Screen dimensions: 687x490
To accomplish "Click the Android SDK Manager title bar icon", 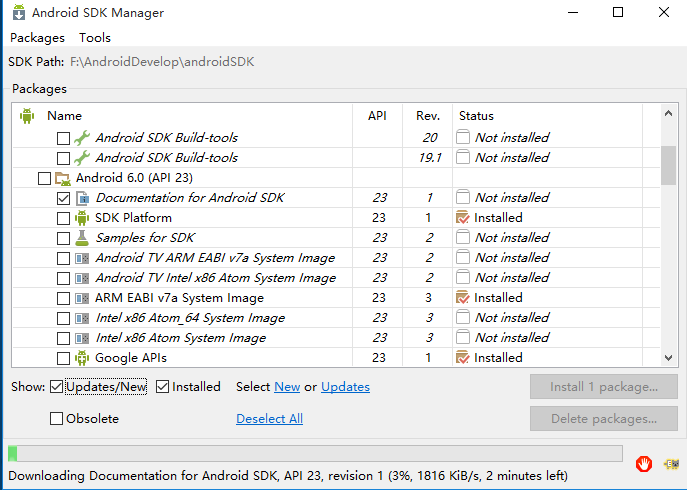I will click(19, 12).
